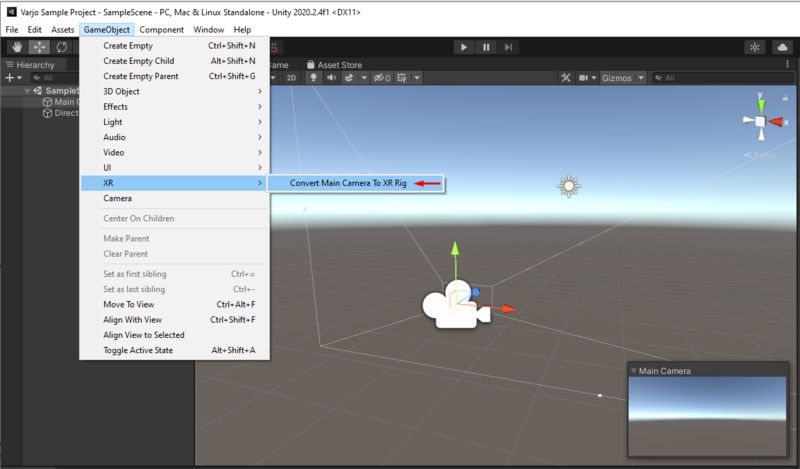Select Directional Light object in Hierarchy
Screen dimensions: 800x469
point(61,113)
